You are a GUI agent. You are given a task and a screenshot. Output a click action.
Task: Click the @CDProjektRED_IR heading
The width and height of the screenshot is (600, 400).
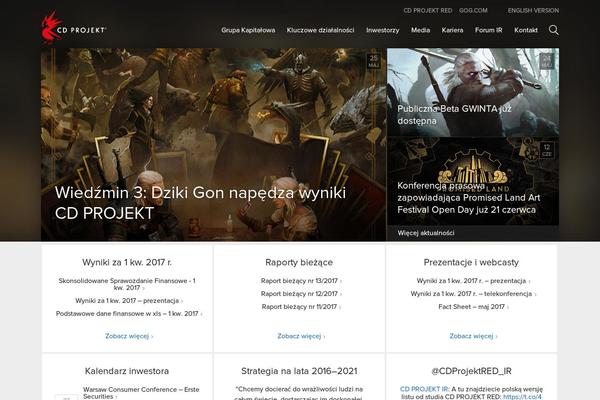pyautogui.click(x=471, y=371)
